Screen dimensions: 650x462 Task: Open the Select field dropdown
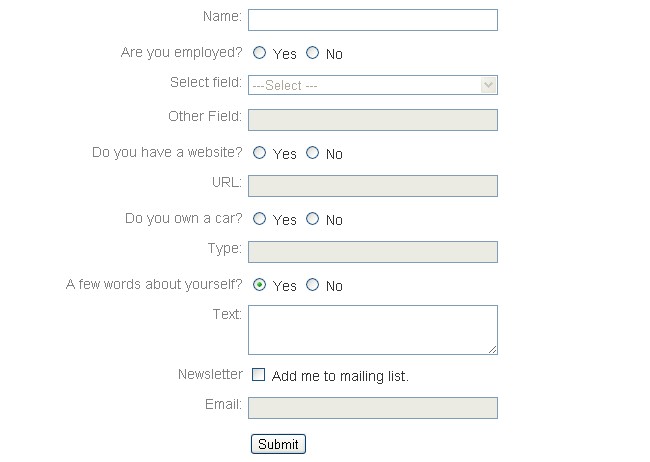pos(372,86)
